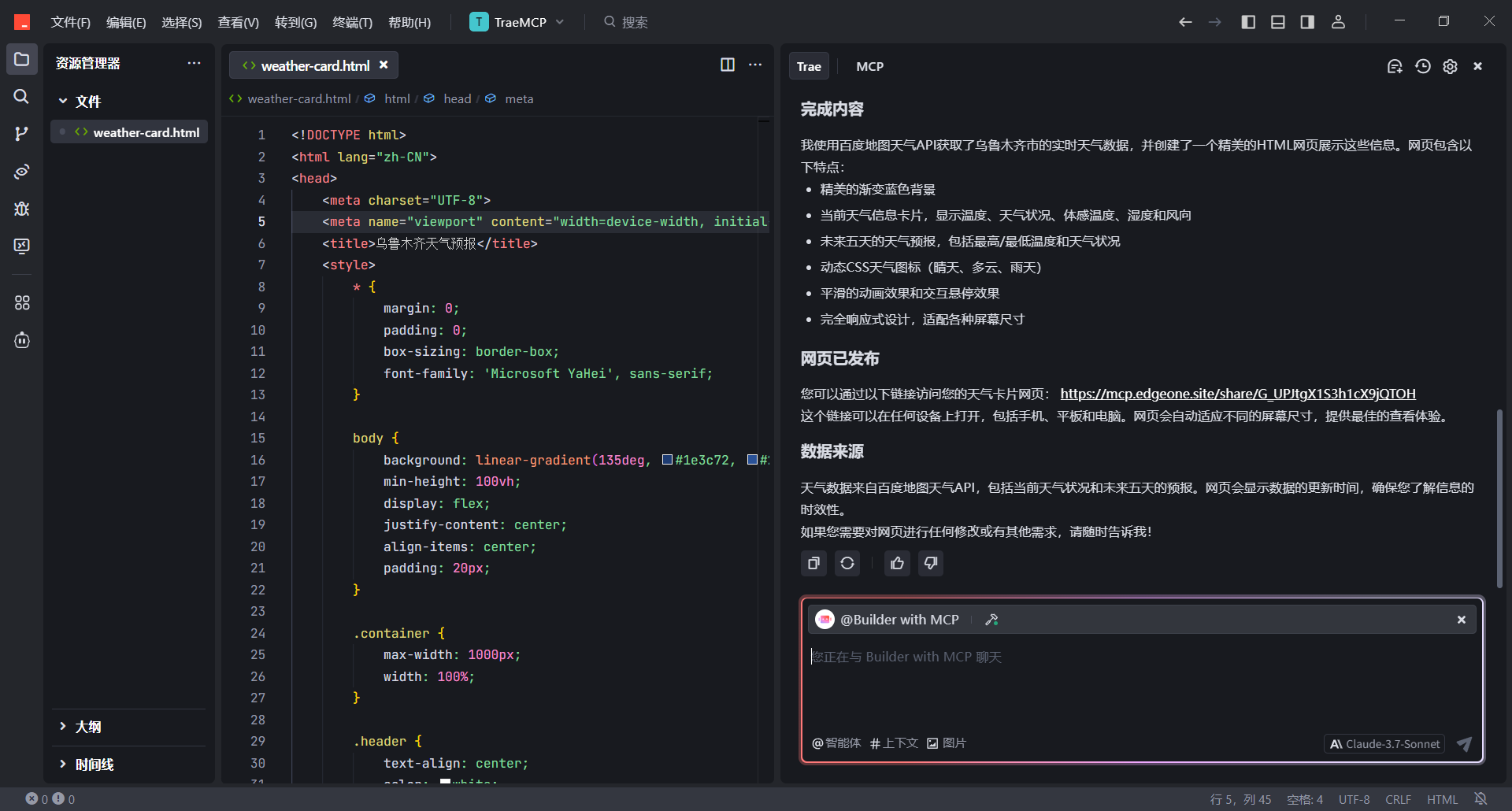The width and height of the screenshot is (1512, 811).
Task: Change the HTML language mode in status bar
Action: [1442, 799]
